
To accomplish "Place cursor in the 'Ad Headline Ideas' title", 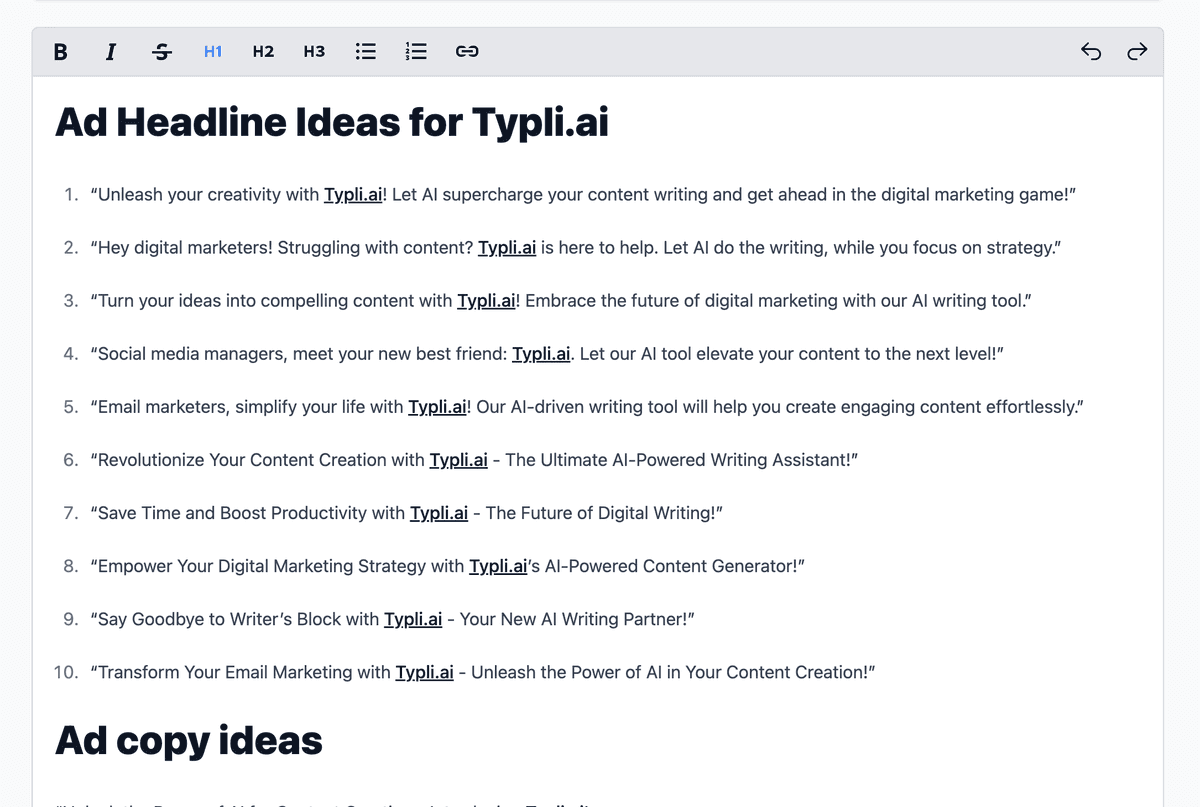I will click(330, 122).
